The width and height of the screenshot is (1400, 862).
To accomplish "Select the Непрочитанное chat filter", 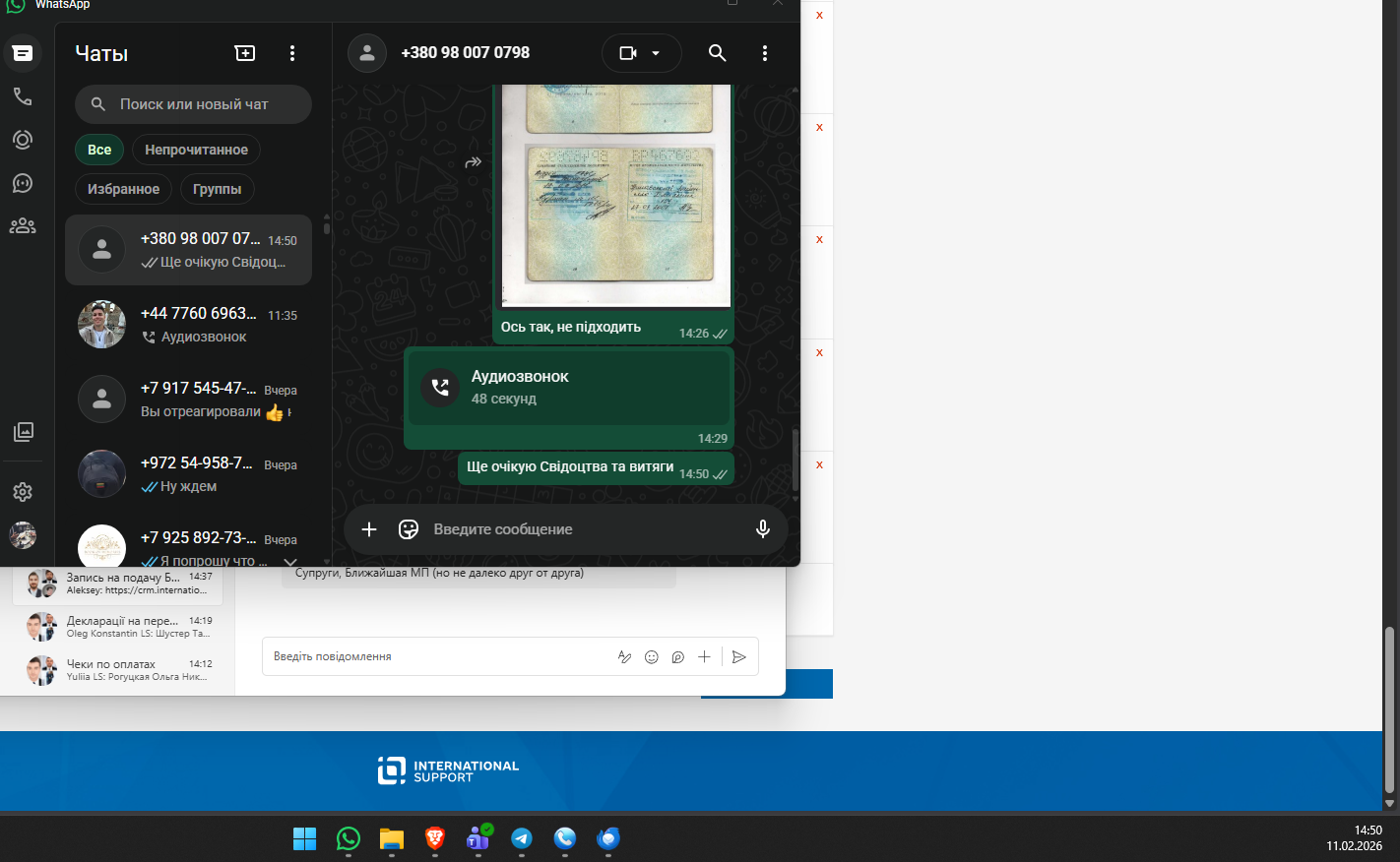I will (196, 150).
